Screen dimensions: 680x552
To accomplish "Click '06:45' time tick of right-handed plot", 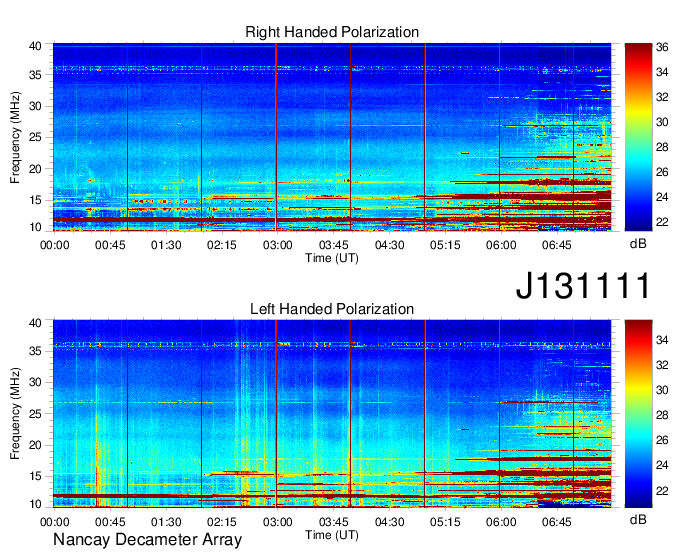I will [x=556, y=245].
